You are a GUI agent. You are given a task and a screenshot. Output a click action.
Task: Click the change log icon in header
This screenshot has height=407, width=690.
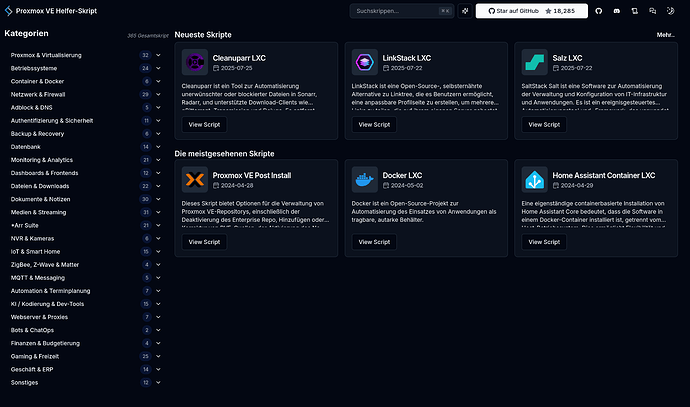[635, 11]
